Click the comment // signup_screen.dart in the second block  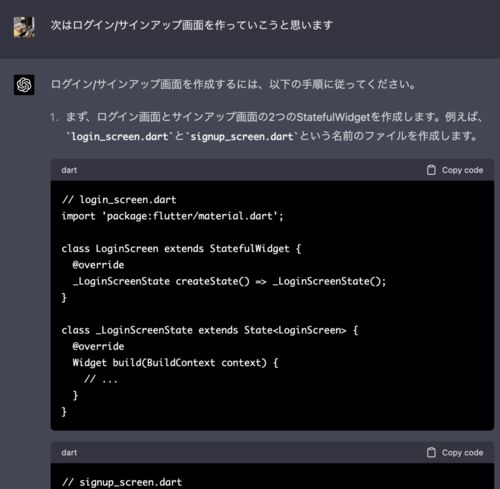pos(122,482)
